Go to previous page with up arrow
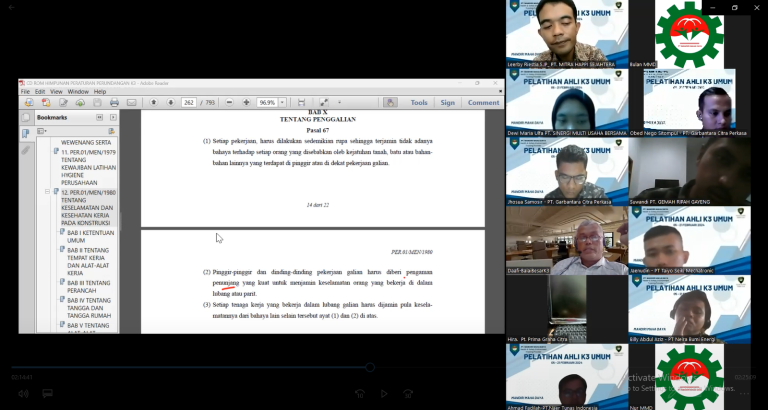 [154, 102]
